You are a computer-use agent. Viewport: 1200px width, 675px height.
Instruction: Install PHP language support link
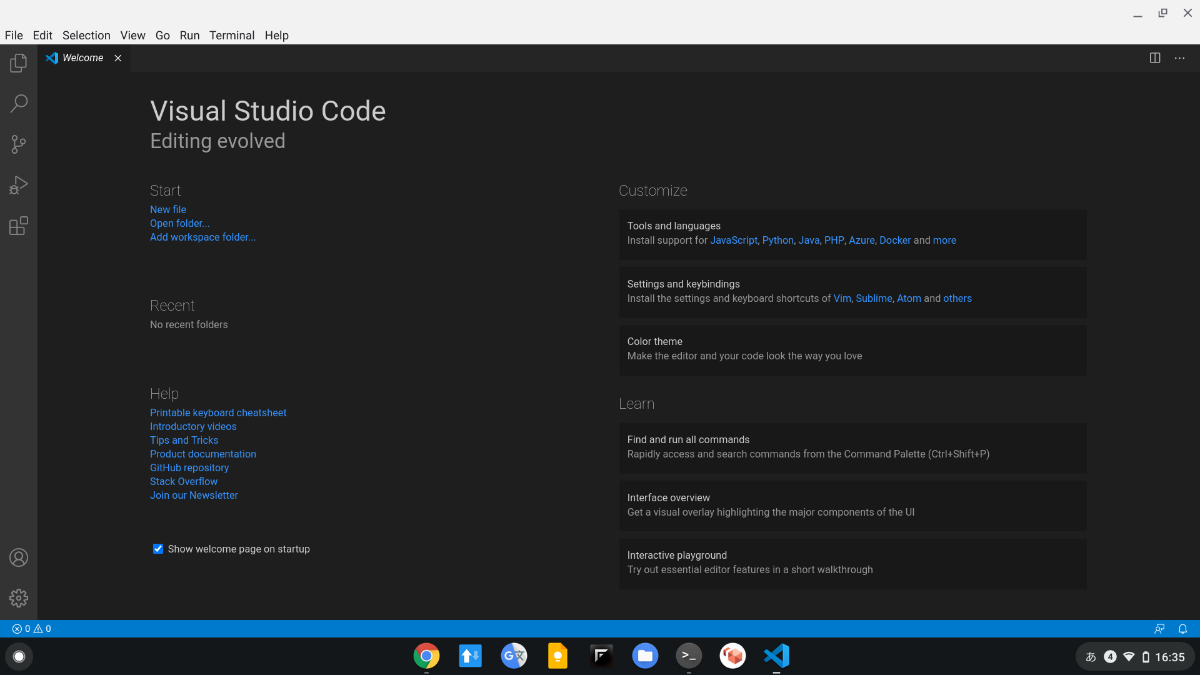click(x=834, y=241)
